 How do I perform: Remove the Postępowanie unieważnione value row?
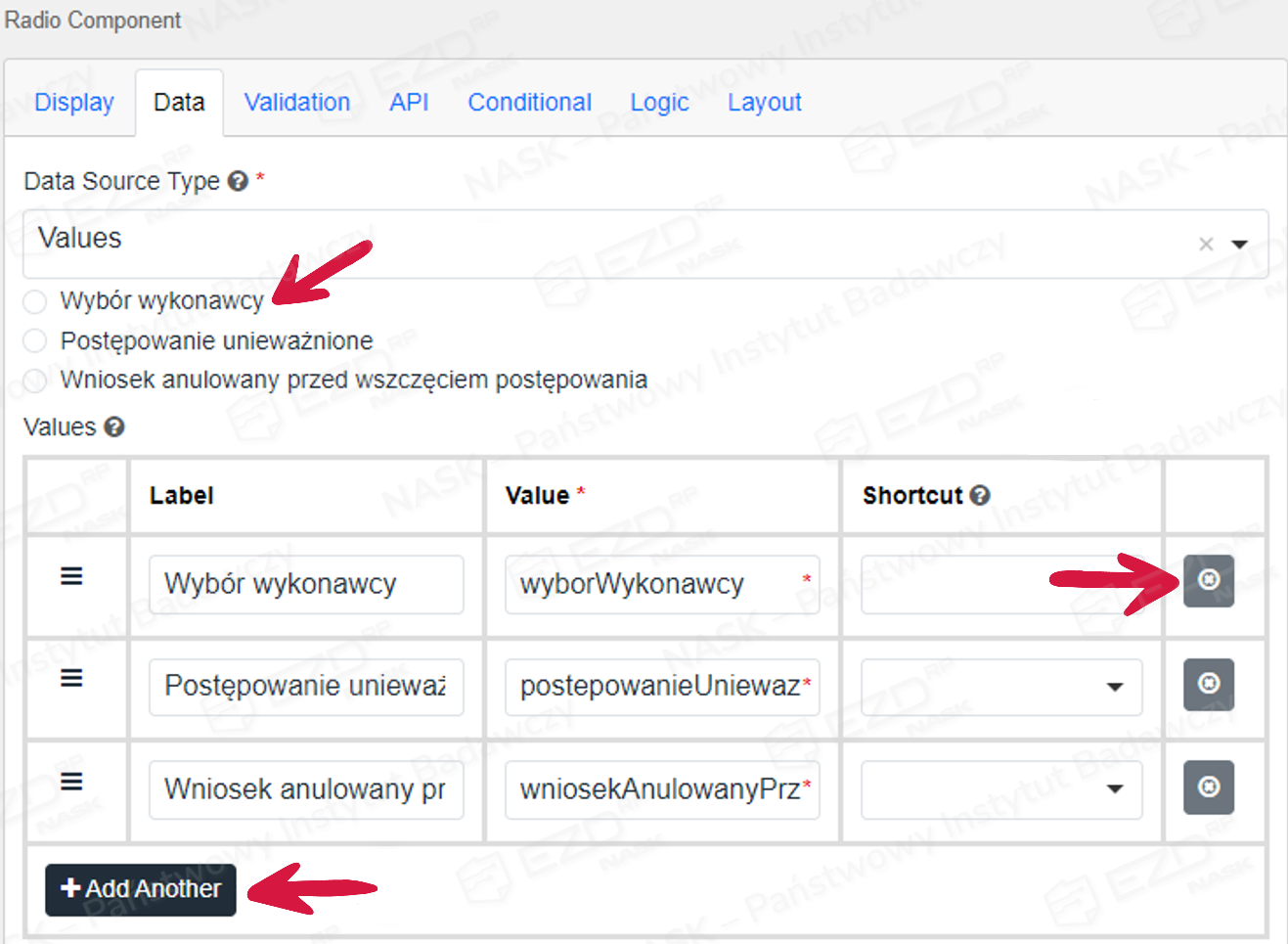[x=1208, y=683]
